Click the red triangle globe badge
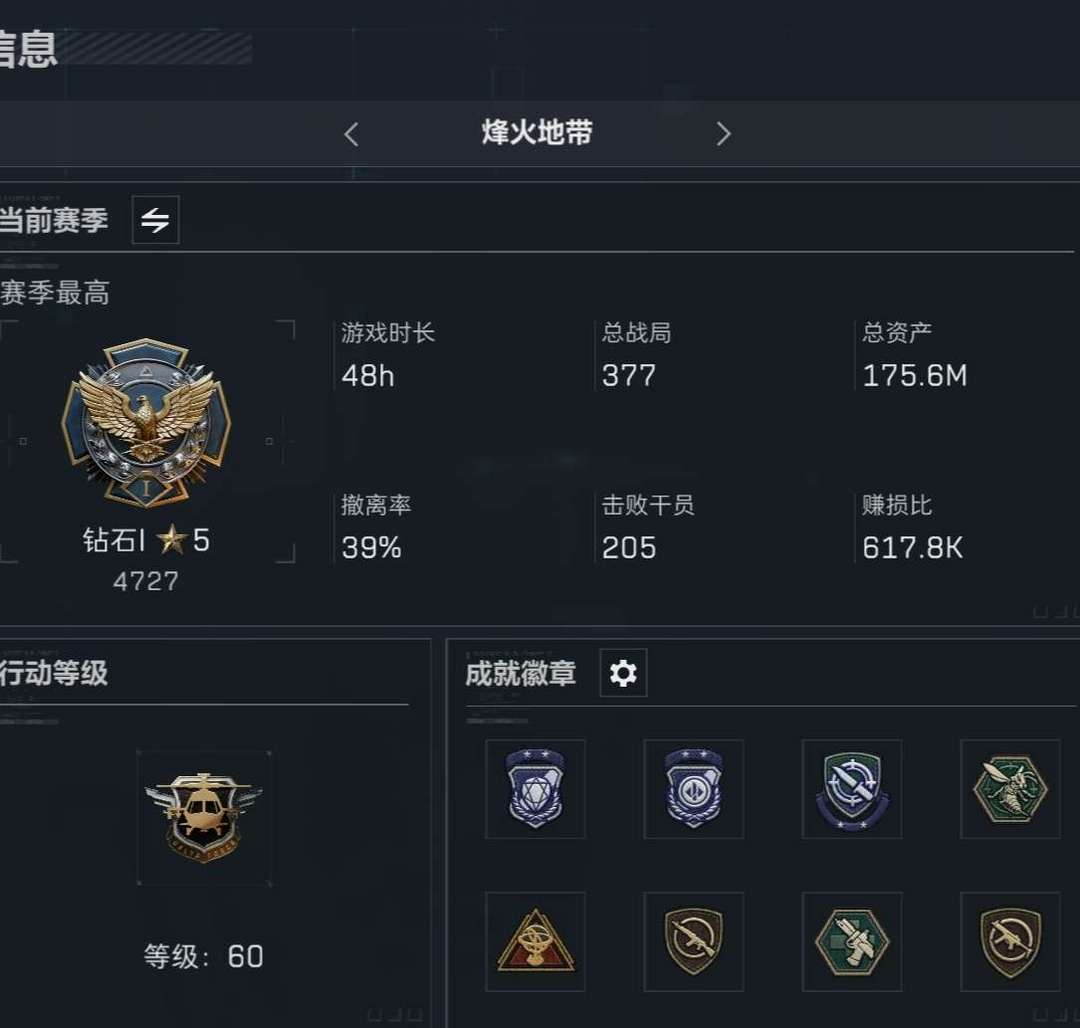The height and width of the screenshot is (1028, 1080). (535, 942)
